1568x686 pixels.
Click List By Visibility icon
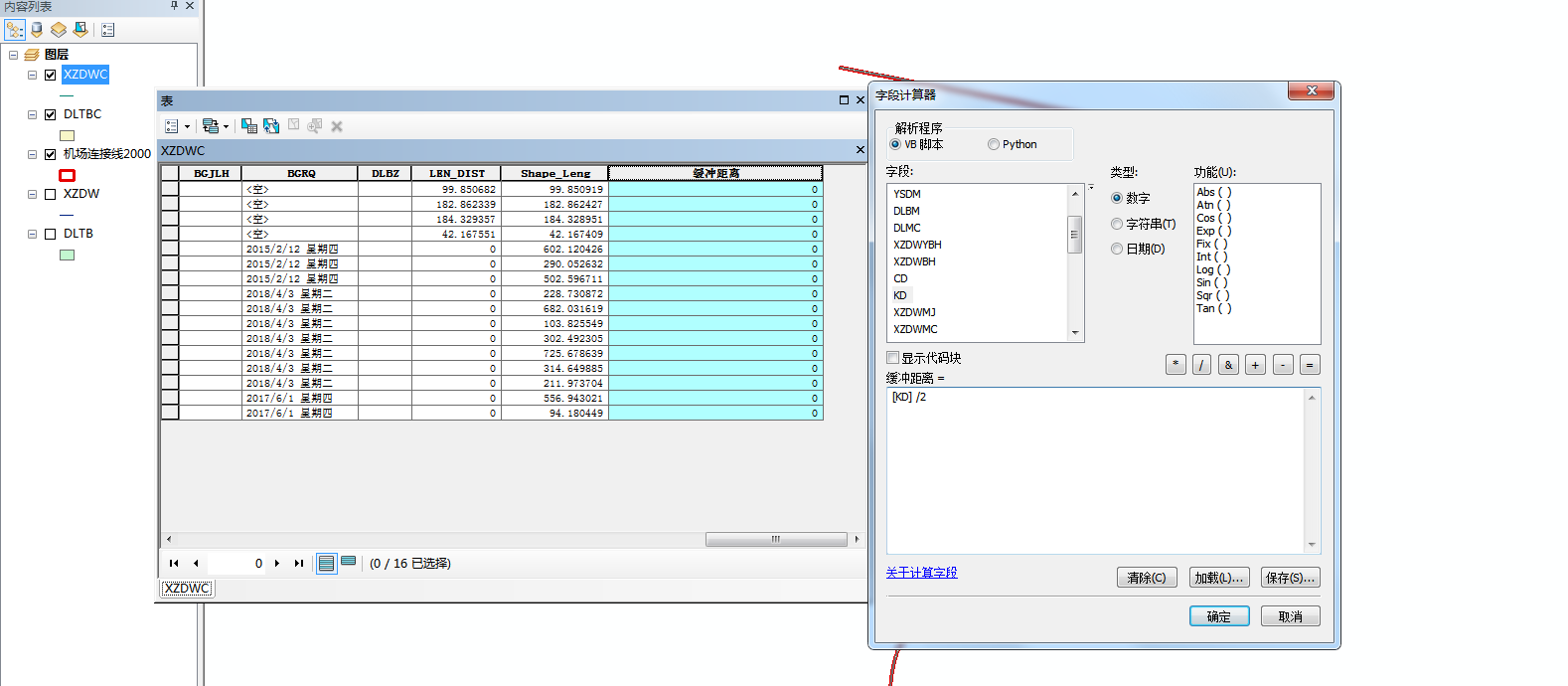tap(59, 30)
